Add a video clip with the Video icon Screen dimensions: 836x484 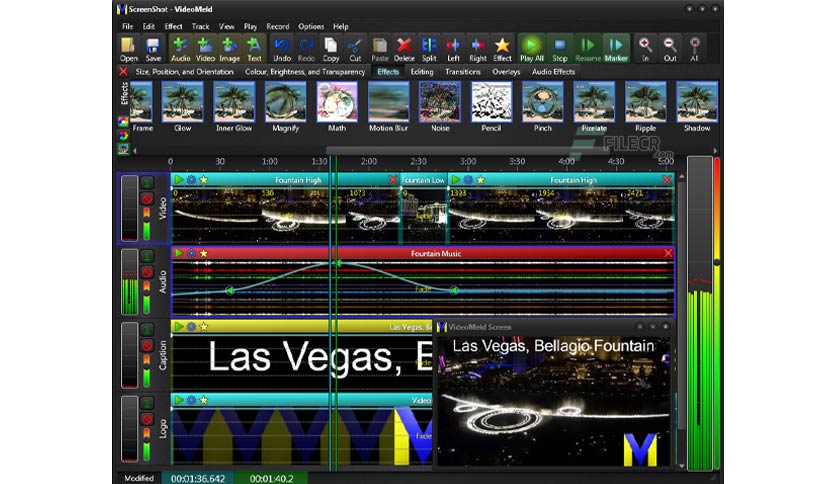(x=205, y=49)
